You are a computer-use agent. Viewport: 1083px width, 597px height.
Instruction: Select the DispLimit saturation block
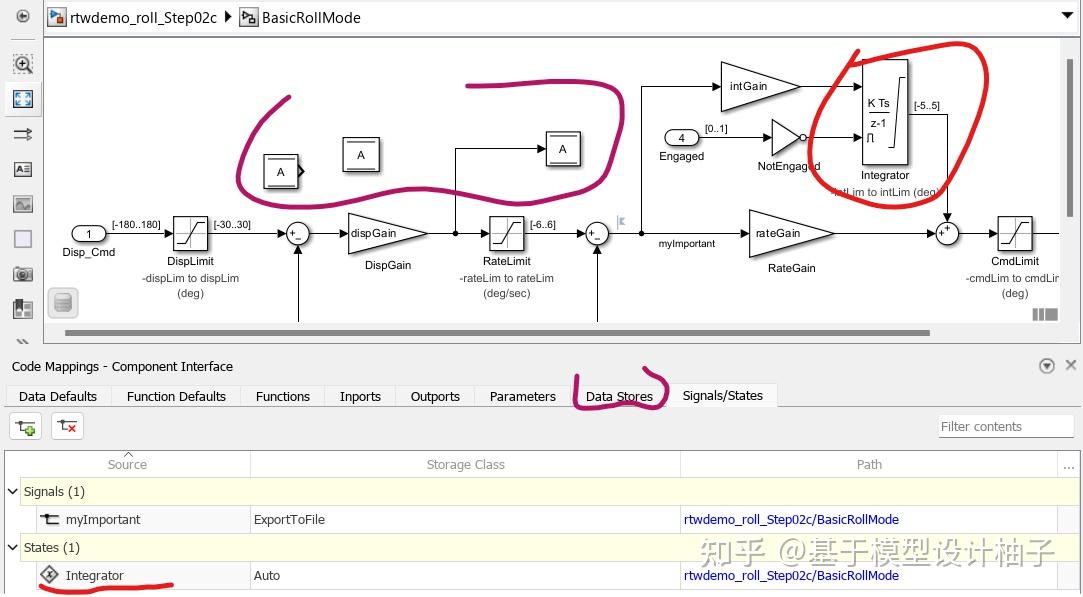(x=190, y=234)
